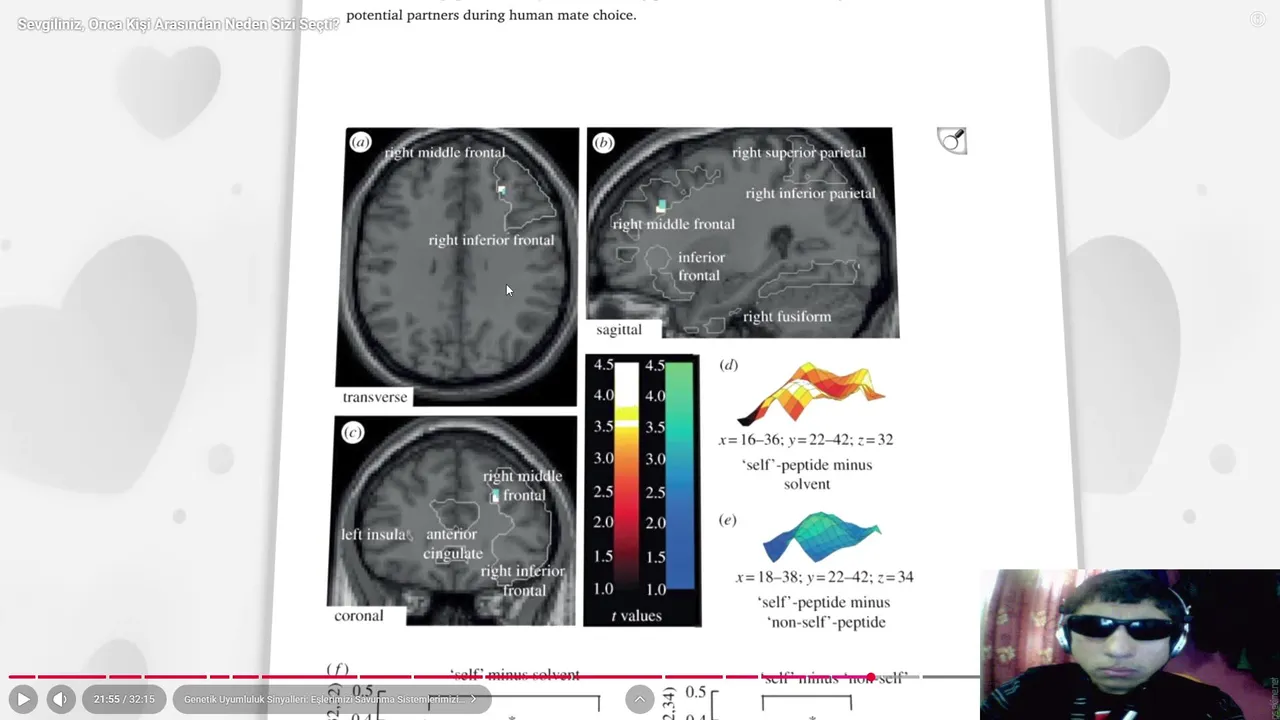Click the 'left insula' label in coronal image

coord(373,534)
